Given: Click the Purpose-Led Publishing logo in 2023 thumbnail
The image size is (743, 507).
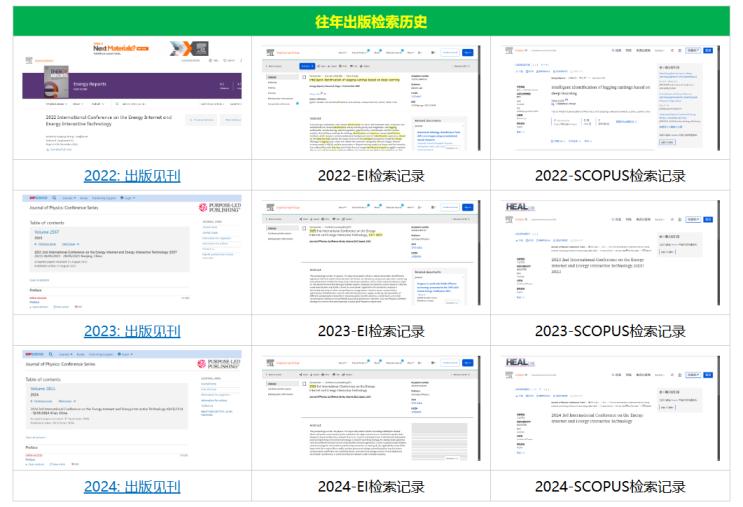Looking at the screenshot, I should 219,208.
